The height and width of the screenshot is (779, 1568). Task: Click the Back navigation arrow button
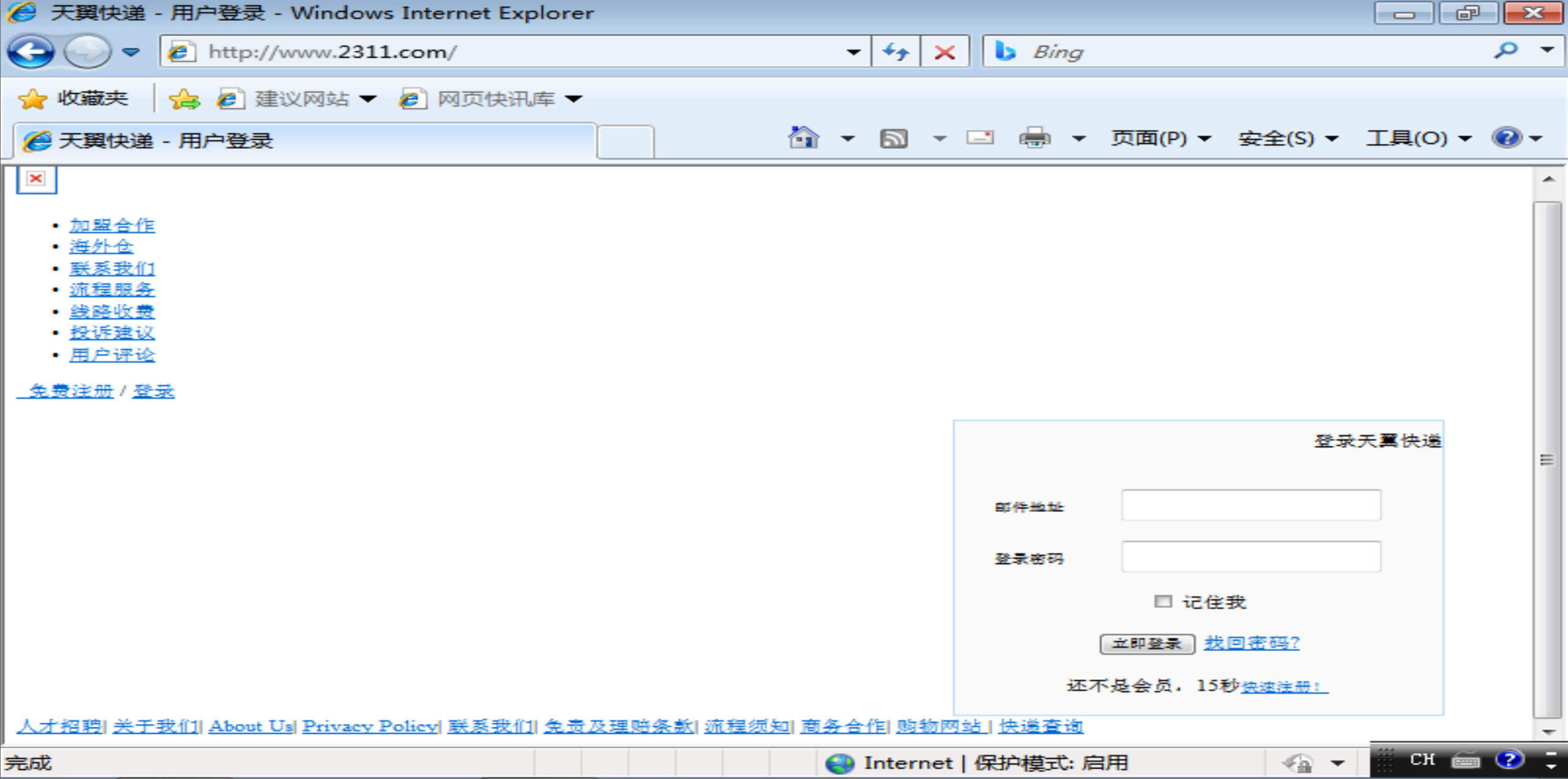[30, 51]
